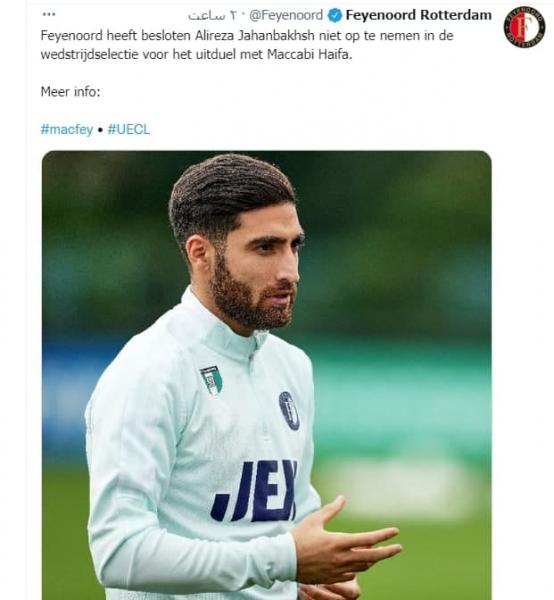Open Feyenoord Rotterdam profile name
Viewport: 554px width, 600px height.
tap(419, 15)
